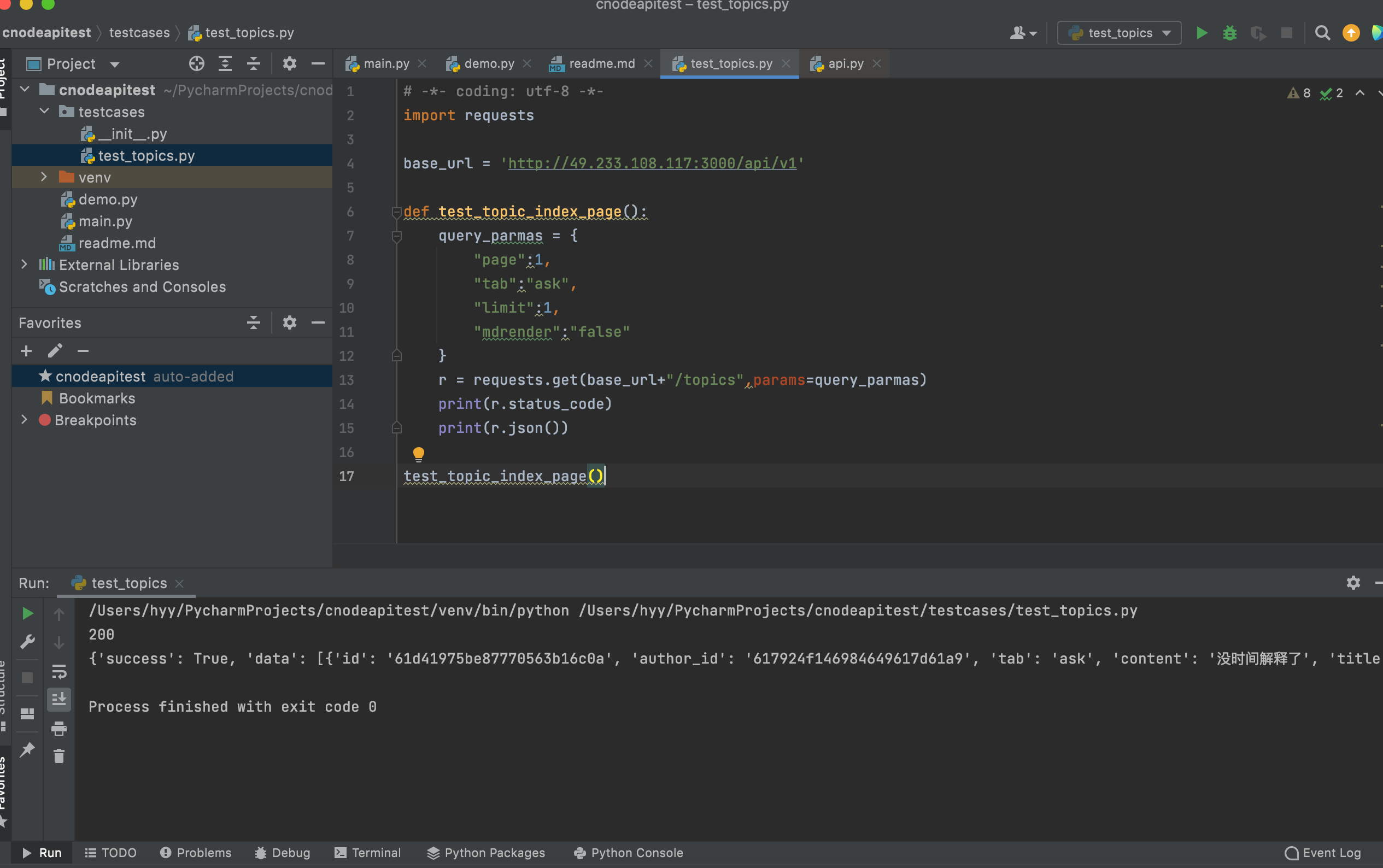Screen dimensions: 1383x868
Task: Edit favorites with pencil icon
Action: click(x=55, y=351)
